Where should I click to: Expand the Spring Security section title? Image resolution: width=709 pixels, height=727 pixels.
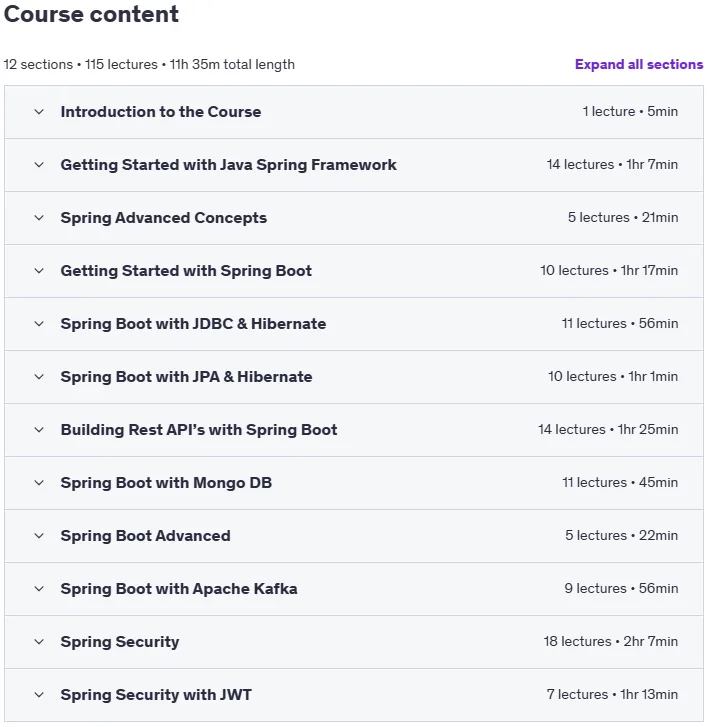(120, 642)
